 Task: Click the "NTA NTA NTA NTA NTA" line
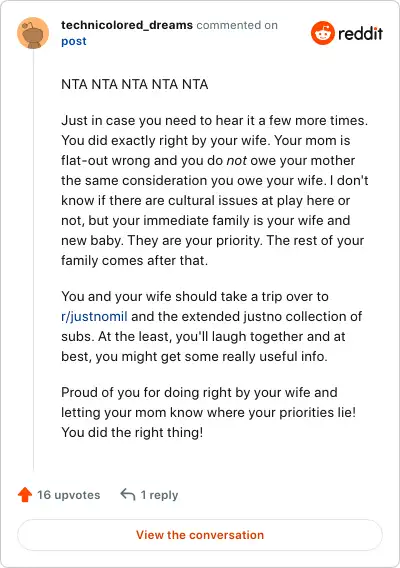coord(134,84)
